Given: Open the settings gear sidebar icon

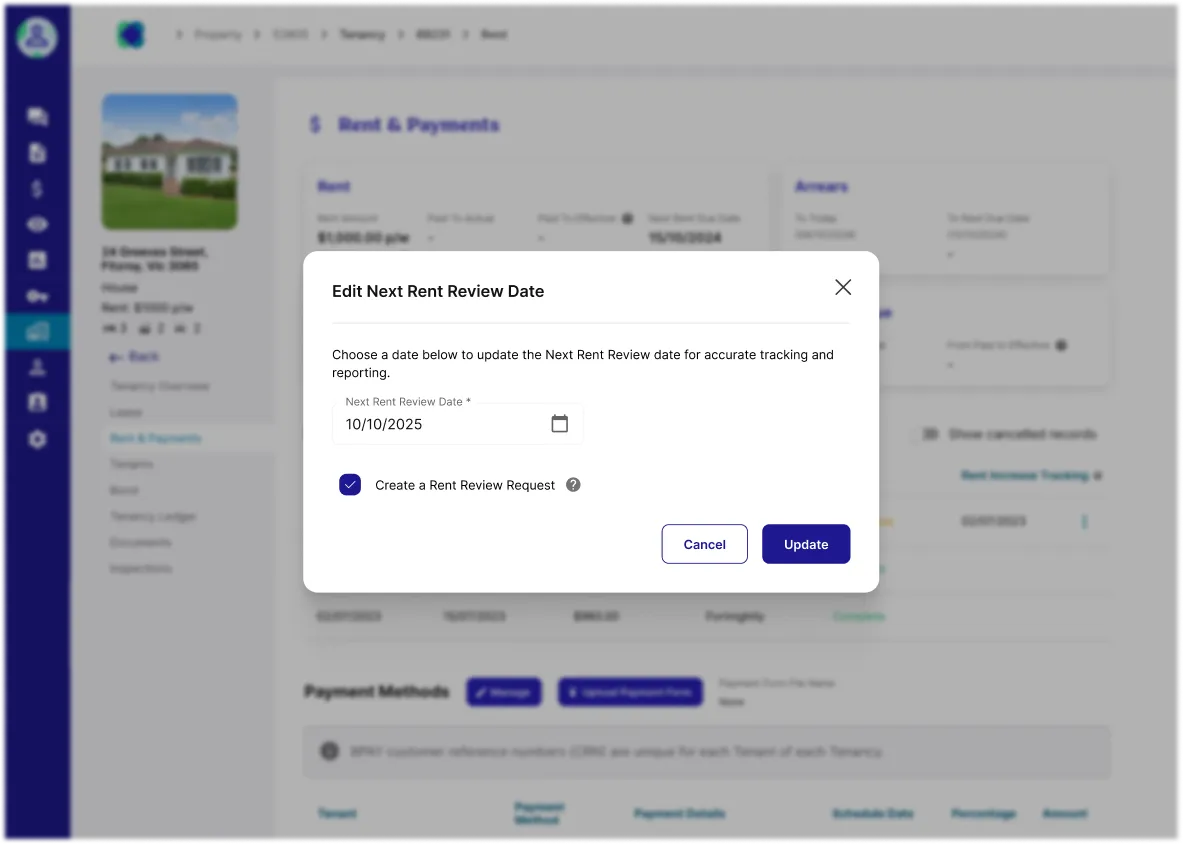Looking at the screenshot, I should (x=37, y=439).
